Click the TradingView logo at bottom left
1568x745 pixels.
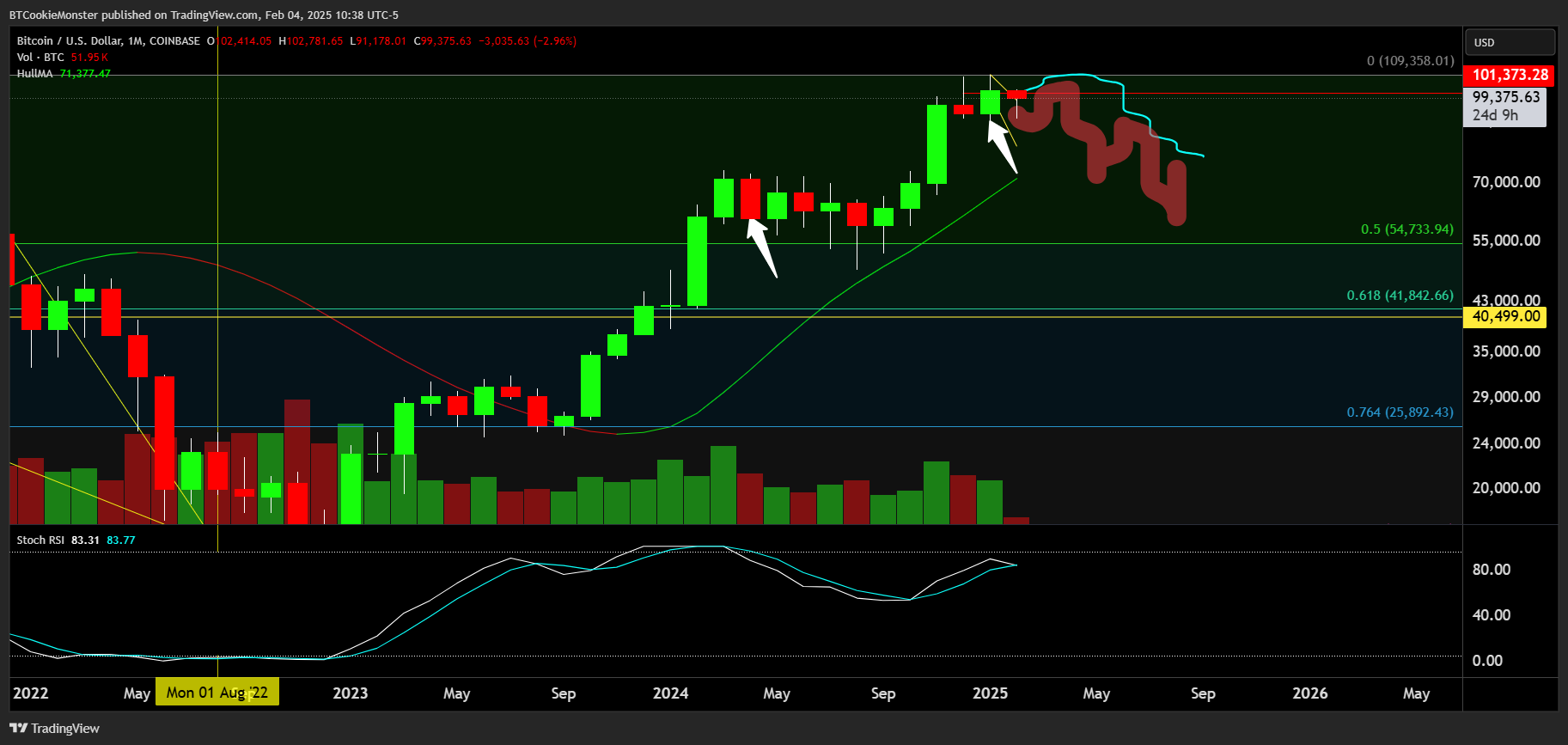tap(55, 728)
